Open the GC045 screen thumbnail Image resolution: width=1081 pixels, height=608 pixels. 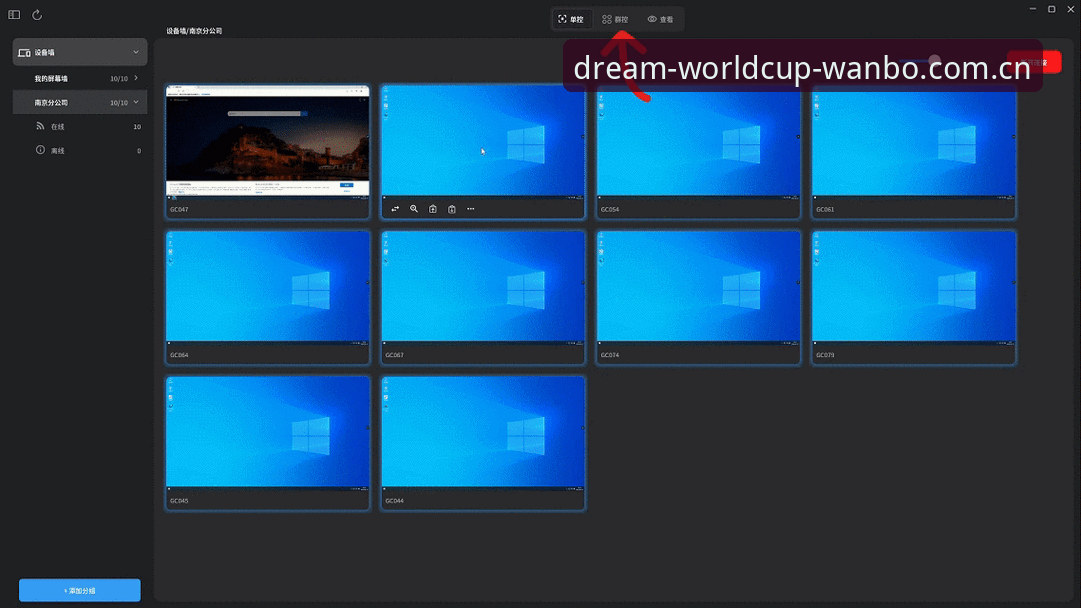coord(267,434)
